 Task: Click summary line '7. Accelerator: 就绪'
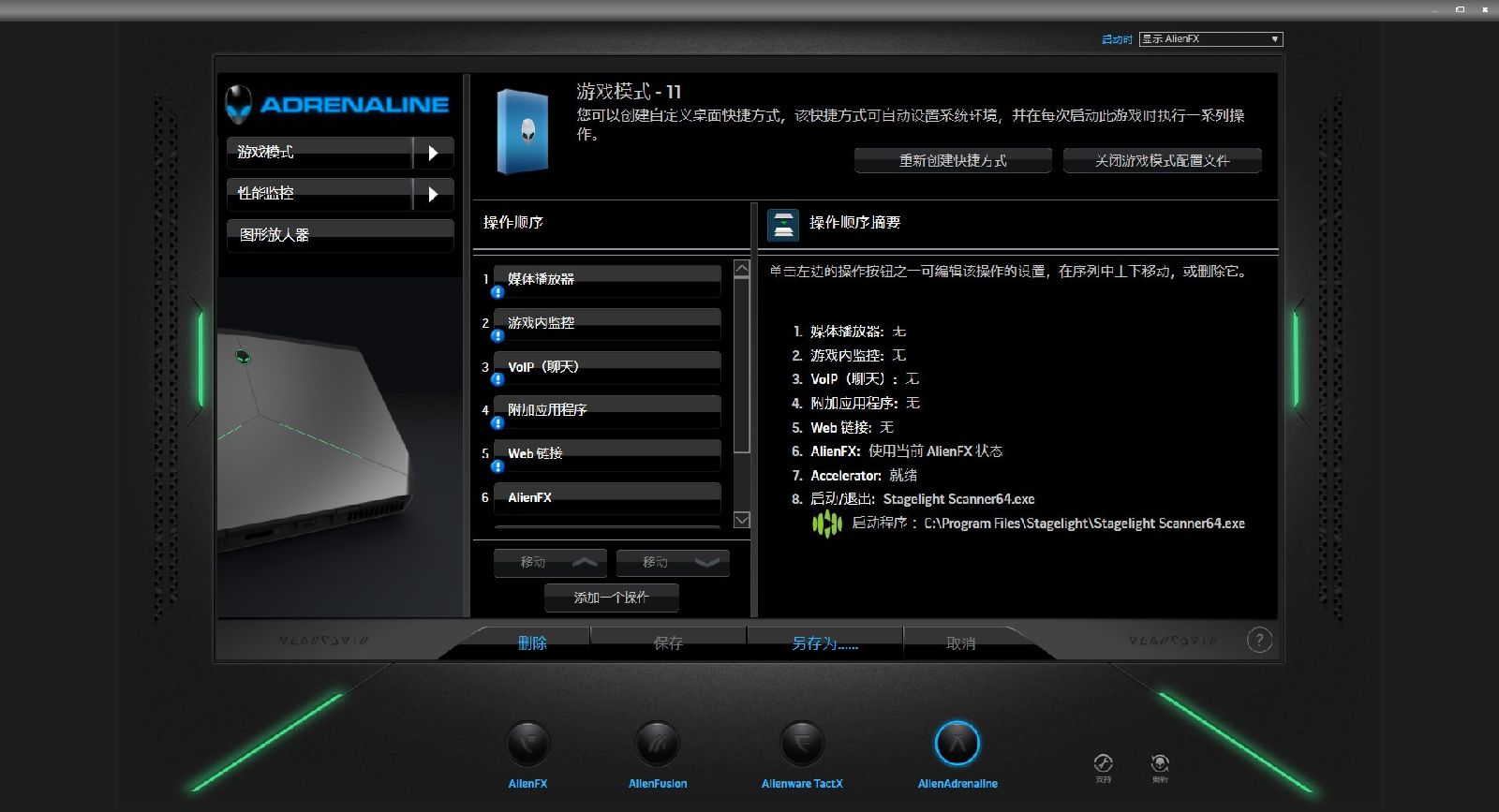[854, 476]
